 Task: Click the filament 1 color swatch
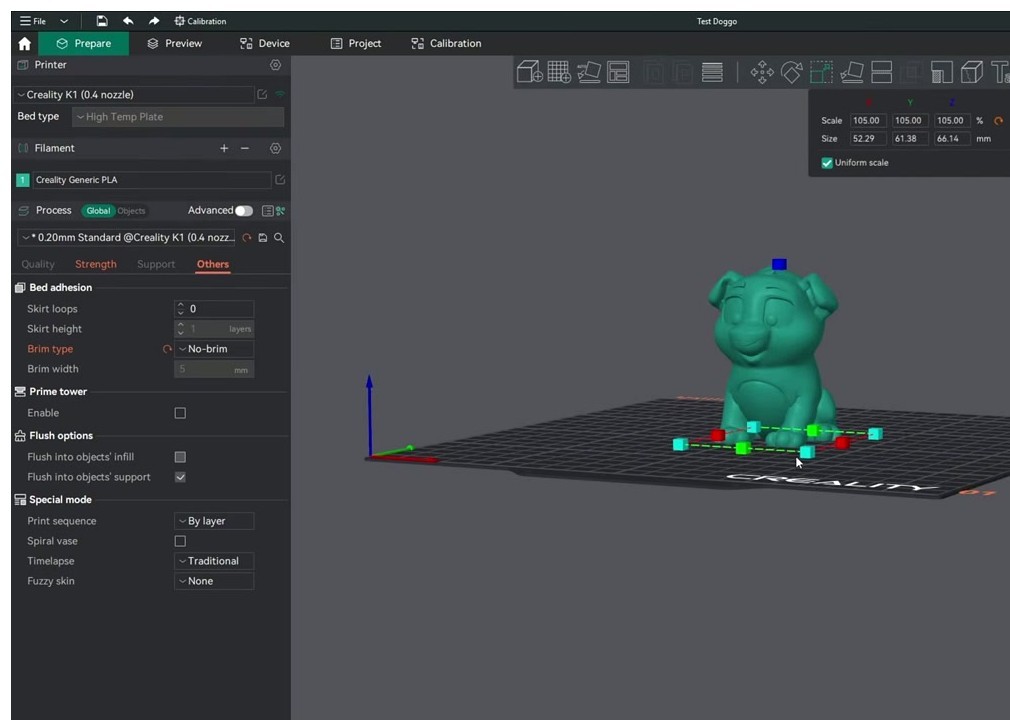pos(23,180)
